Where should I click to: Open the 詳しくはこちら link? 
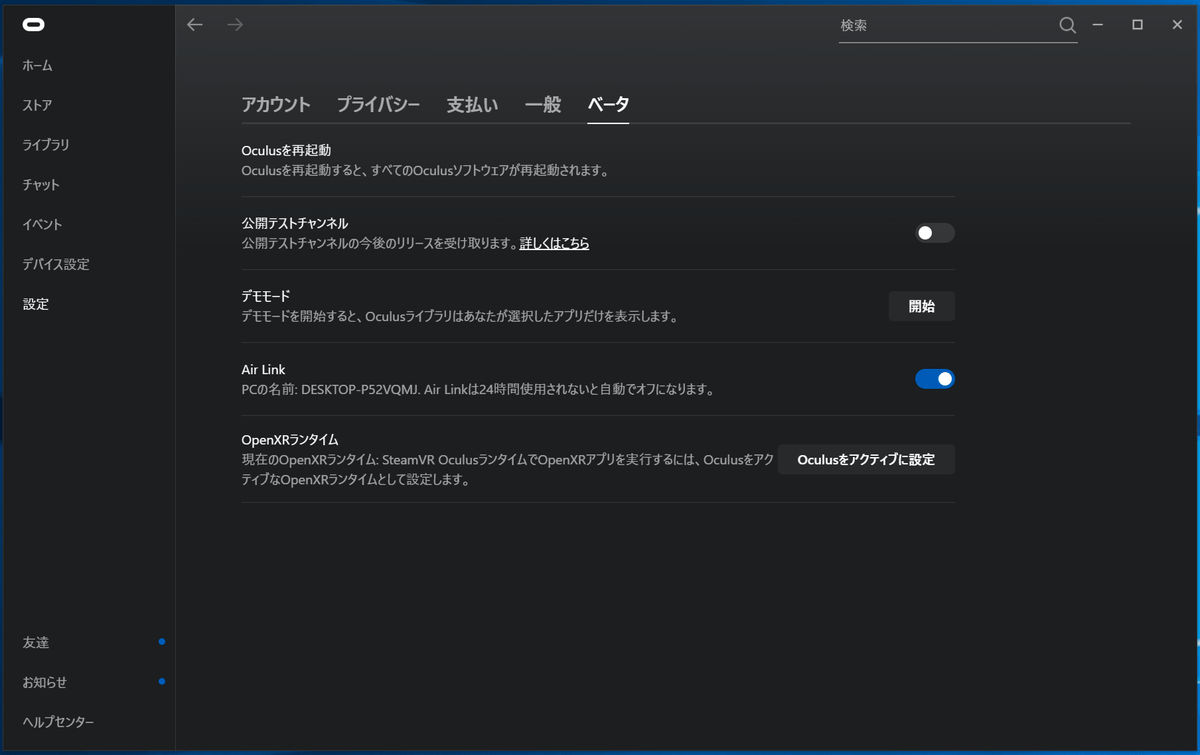pos(554,243)
